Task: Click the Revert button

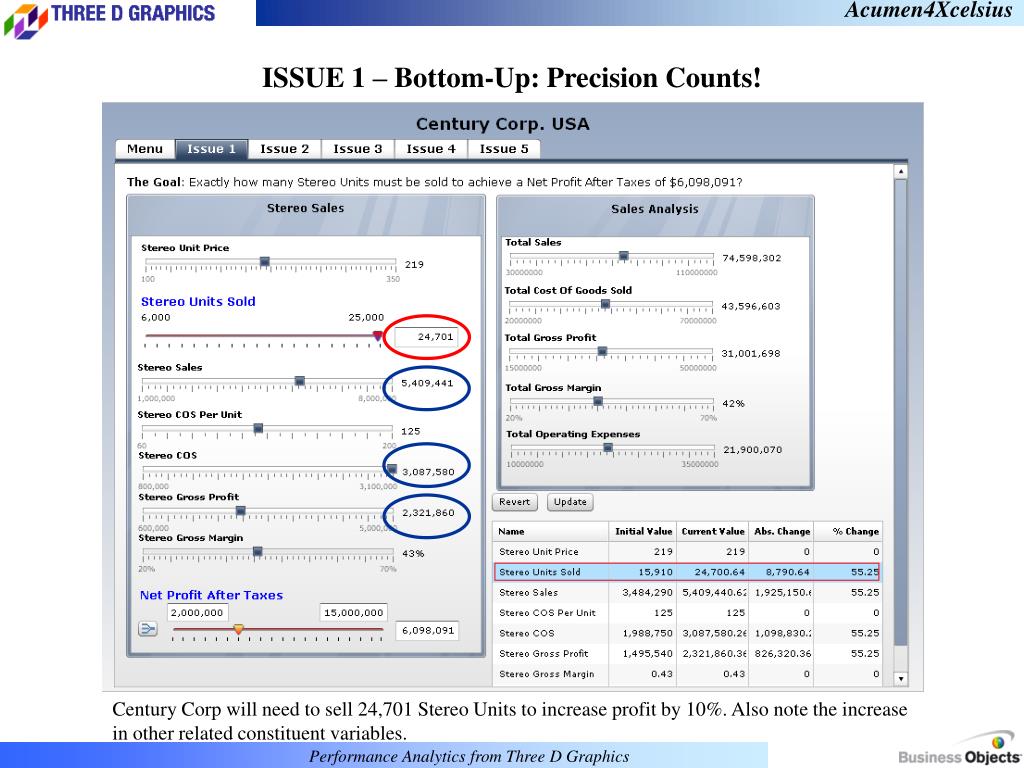Action: (x=515, y=502)
